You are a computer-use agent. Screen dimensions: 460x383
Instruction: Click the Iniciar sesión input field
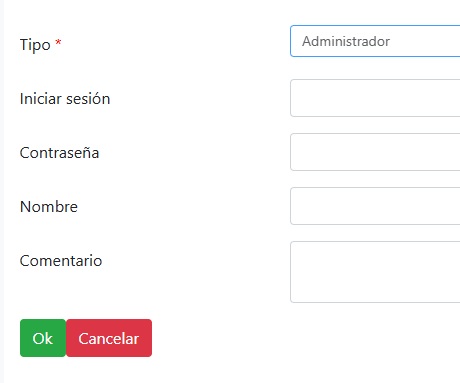point(375,98)
